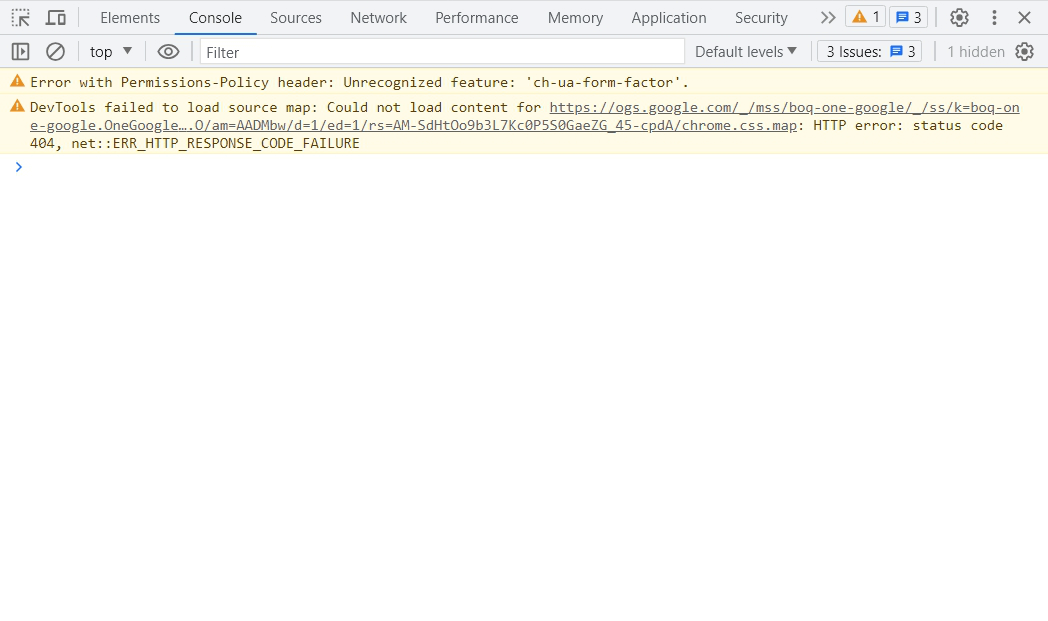The height and width of the screenshot is (621, 1048).
Task: Focus the Filter input field
Action: pyautogui.click(x=442, y=51)
